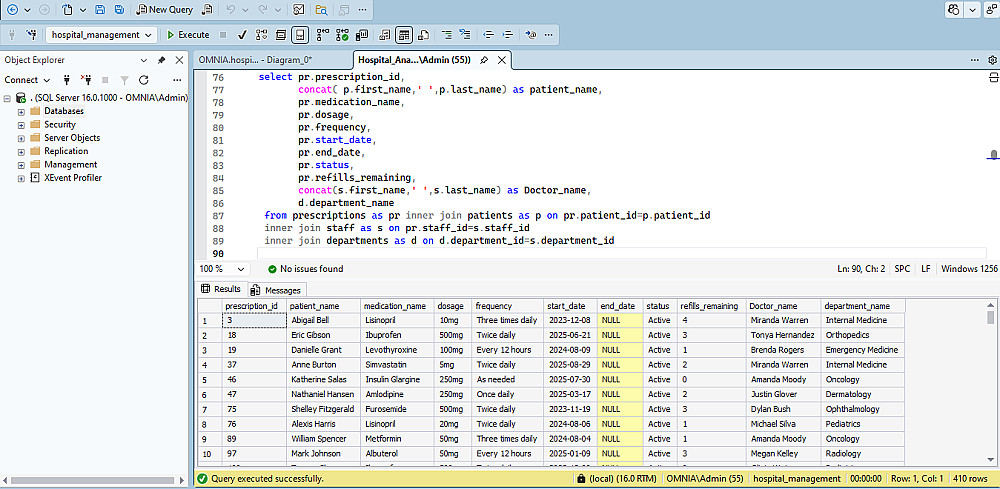Click the Display Estimated Execution Plan icon
This screenshot has height=489, width=1000.
point(260,34)
